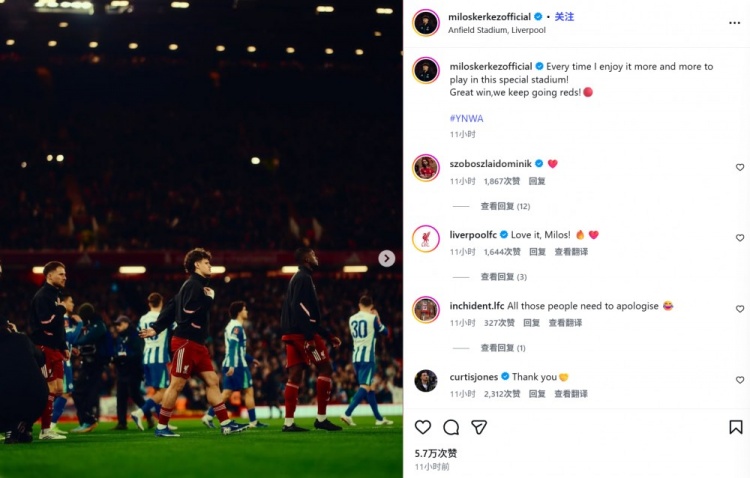Reply to the curtisjones comment
The width and height of the screenshot is (750, 478).
[537, 394]
